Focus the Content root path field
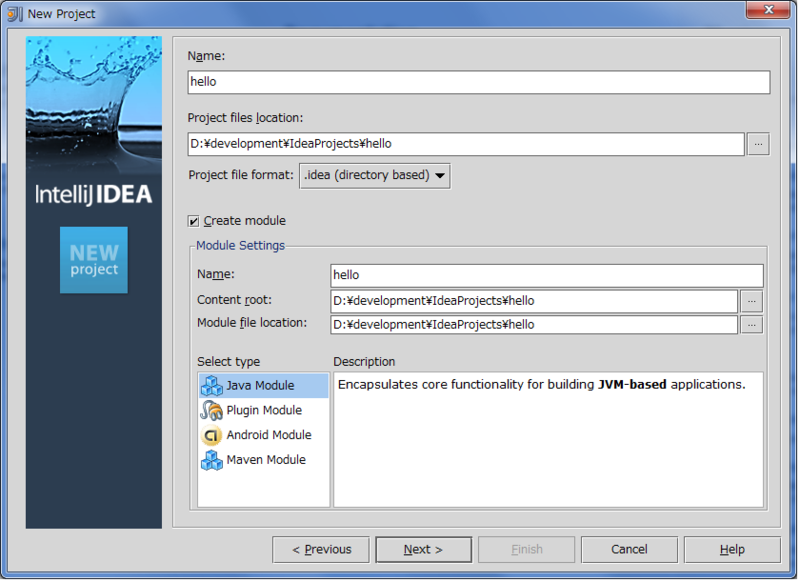This screenshot has width=800, height=582. pyautogui.click(x=534, y=301)
